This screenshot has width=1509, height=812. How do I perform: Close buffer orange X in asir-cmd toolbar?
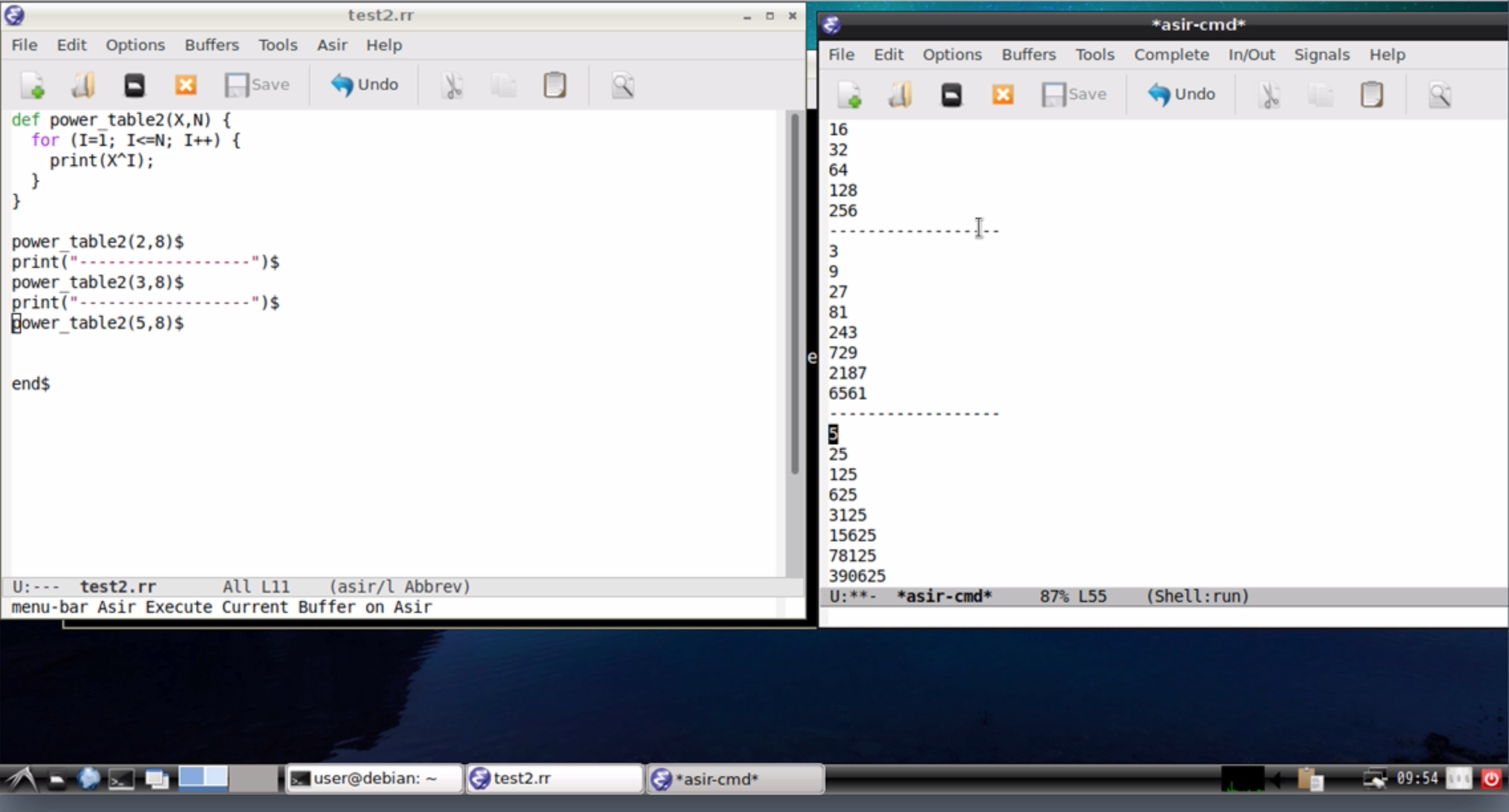point(1003,94)
